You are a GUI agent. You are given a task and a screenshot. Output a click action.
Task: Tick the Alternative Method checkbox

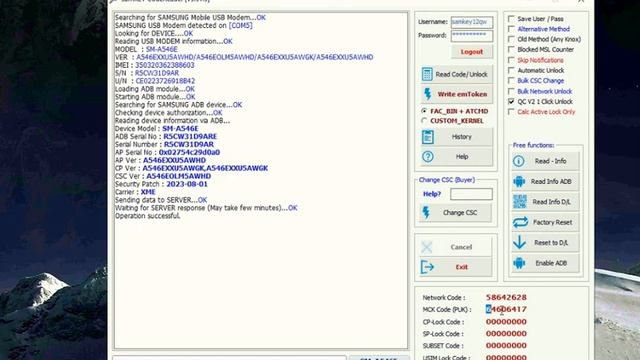click(511, 29)
